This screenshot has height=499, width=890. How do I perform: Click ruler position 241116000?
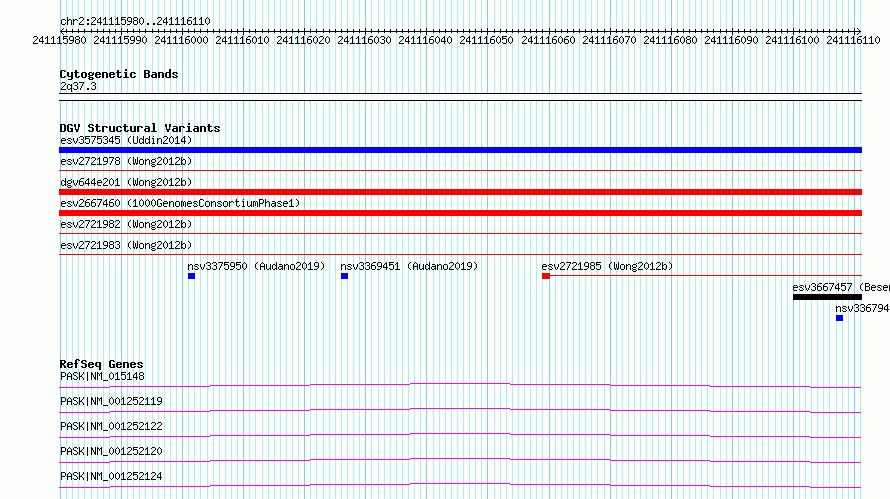(181, 40)
